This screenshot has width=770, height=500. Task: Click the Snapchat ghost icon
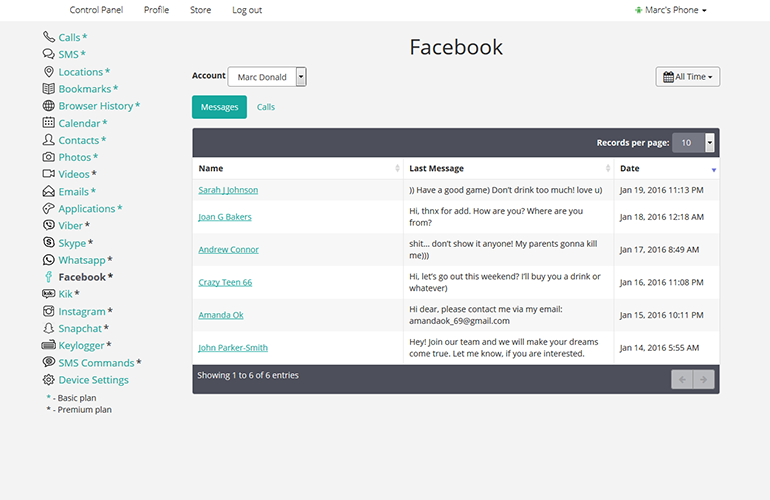click(49, 328)
